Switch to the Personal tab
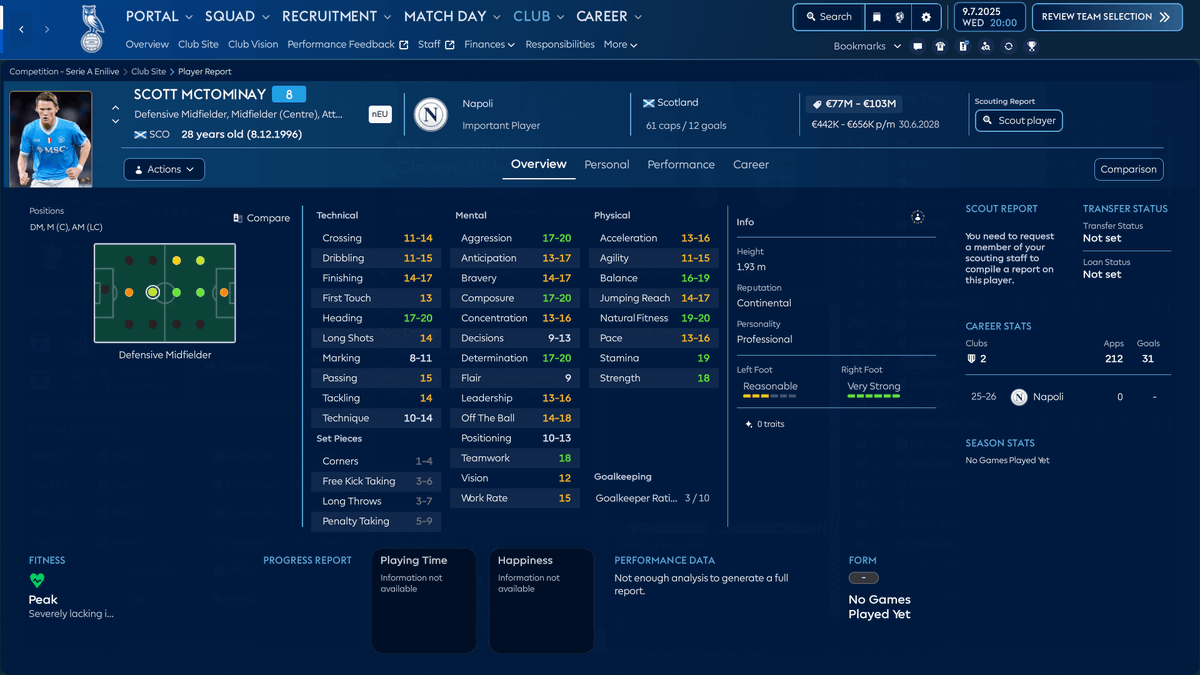1200x675 pixels. click(x=607, y=164)
